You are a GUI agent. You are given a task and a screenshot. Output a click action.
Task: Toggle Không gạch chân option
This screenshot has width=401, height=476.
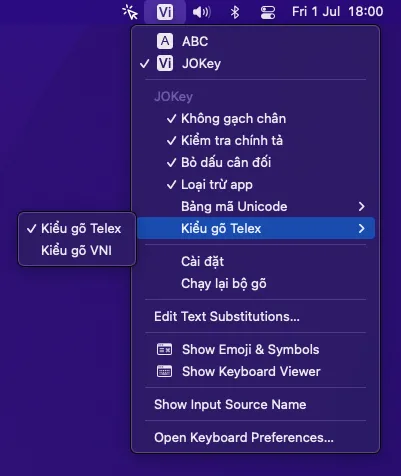256,119
